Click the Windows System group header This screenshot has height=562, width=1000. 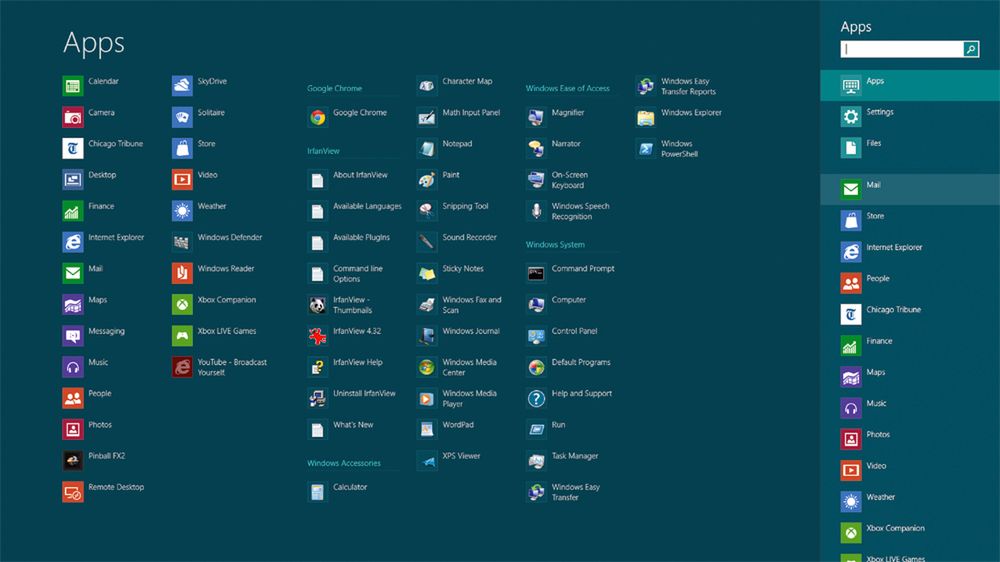point(555,244)
